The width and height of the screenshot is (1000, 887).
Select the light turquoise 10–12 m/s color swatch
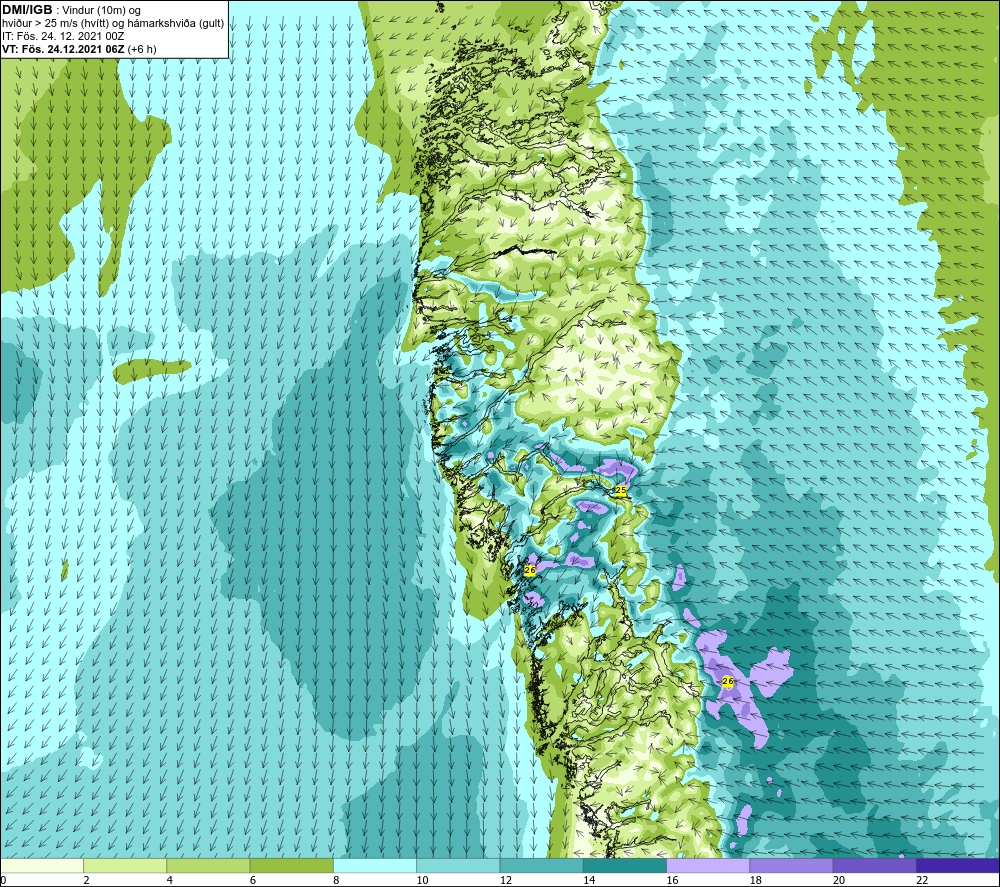tap(458, 865)
